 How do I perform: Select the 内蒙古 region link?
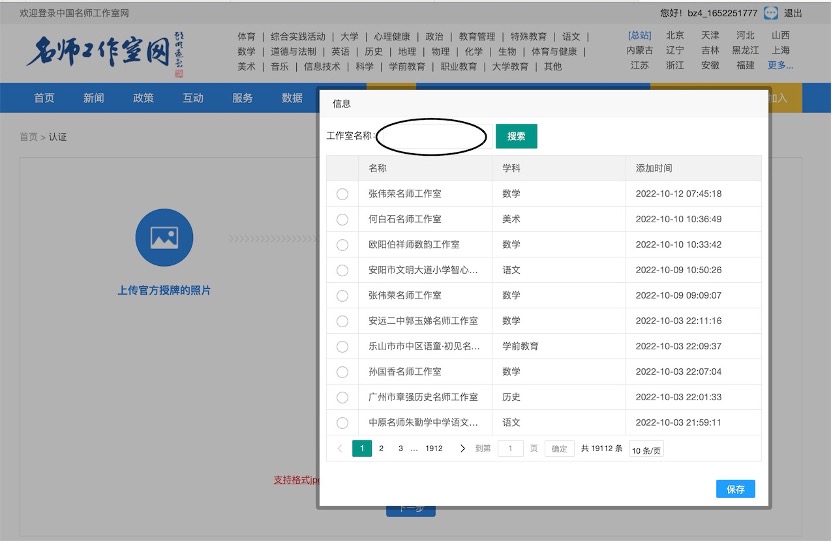pyautogui.click(x=640, y=50)
